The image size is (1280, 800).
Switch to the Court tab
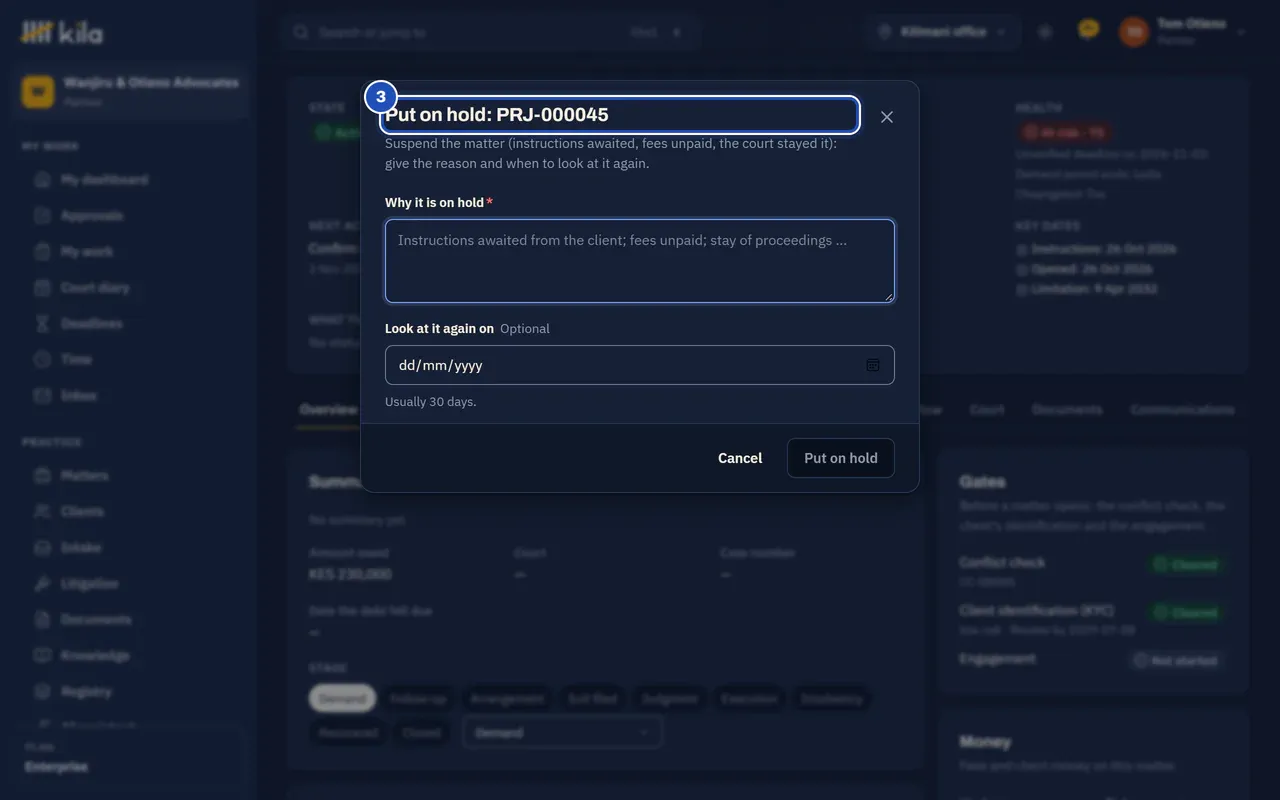[x=987, y=410]
